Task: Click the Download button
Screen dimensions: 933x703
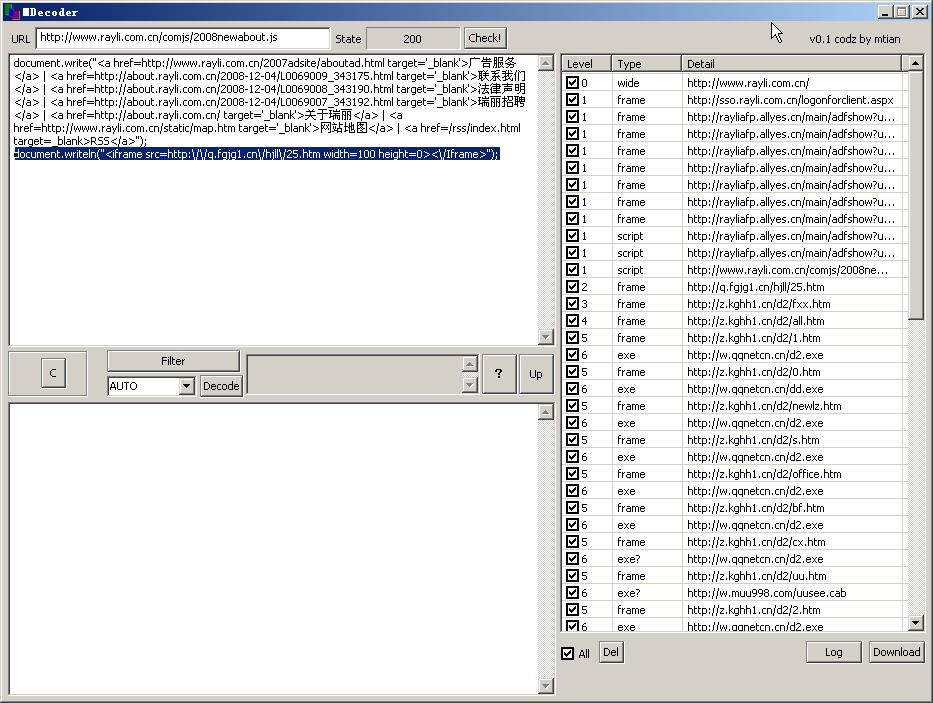Action: pos(896,652)
